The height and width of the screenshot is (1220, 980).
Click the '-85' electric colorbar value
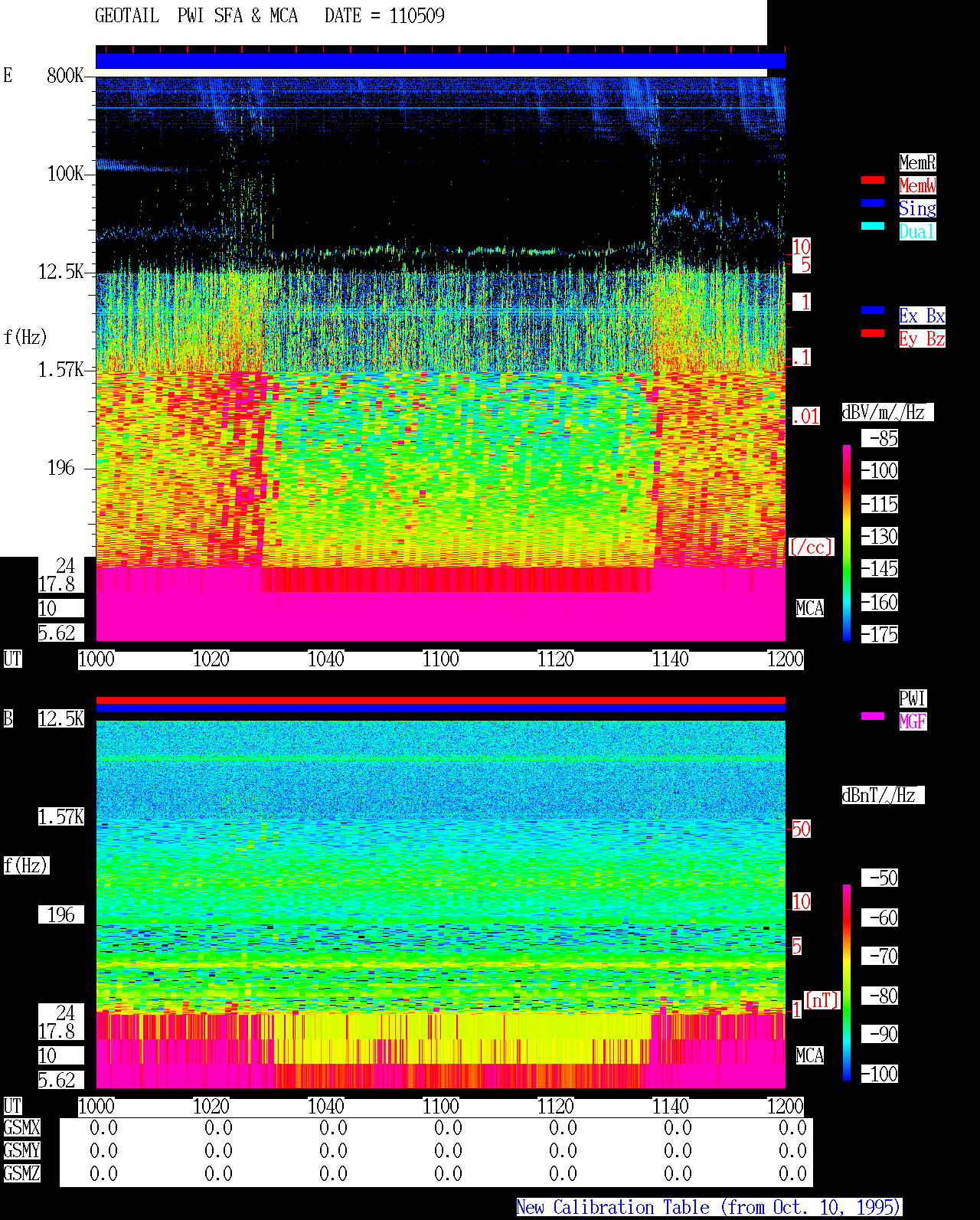(x=880, y=438)
